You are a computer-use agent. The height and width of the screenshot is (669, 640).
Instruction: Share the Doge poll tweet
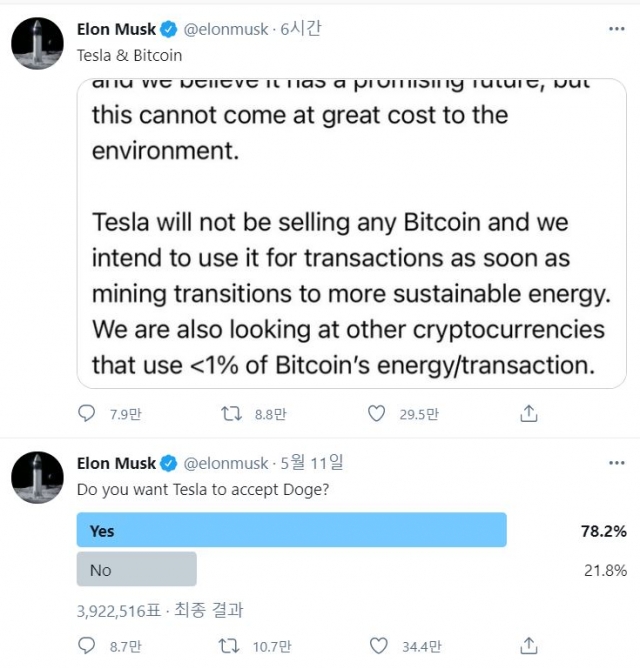pyautogui.click(x=529, y=646)
